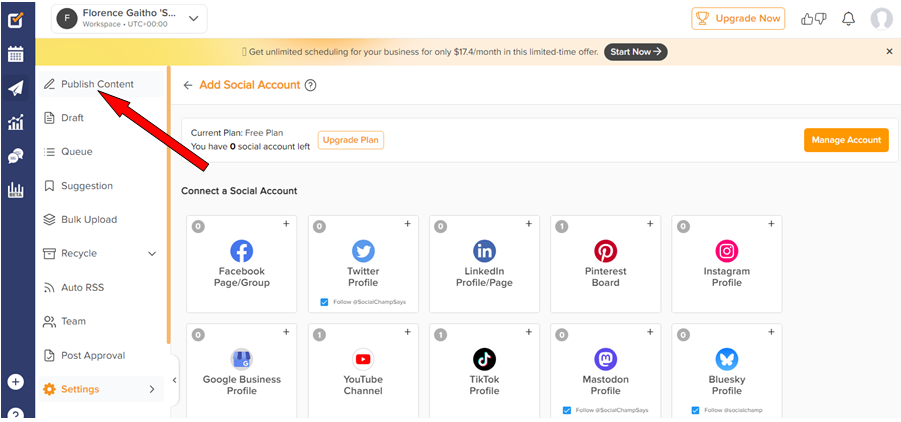Click the Manage Account button
The height and width of the screenshot is (422, 901).
845,140
